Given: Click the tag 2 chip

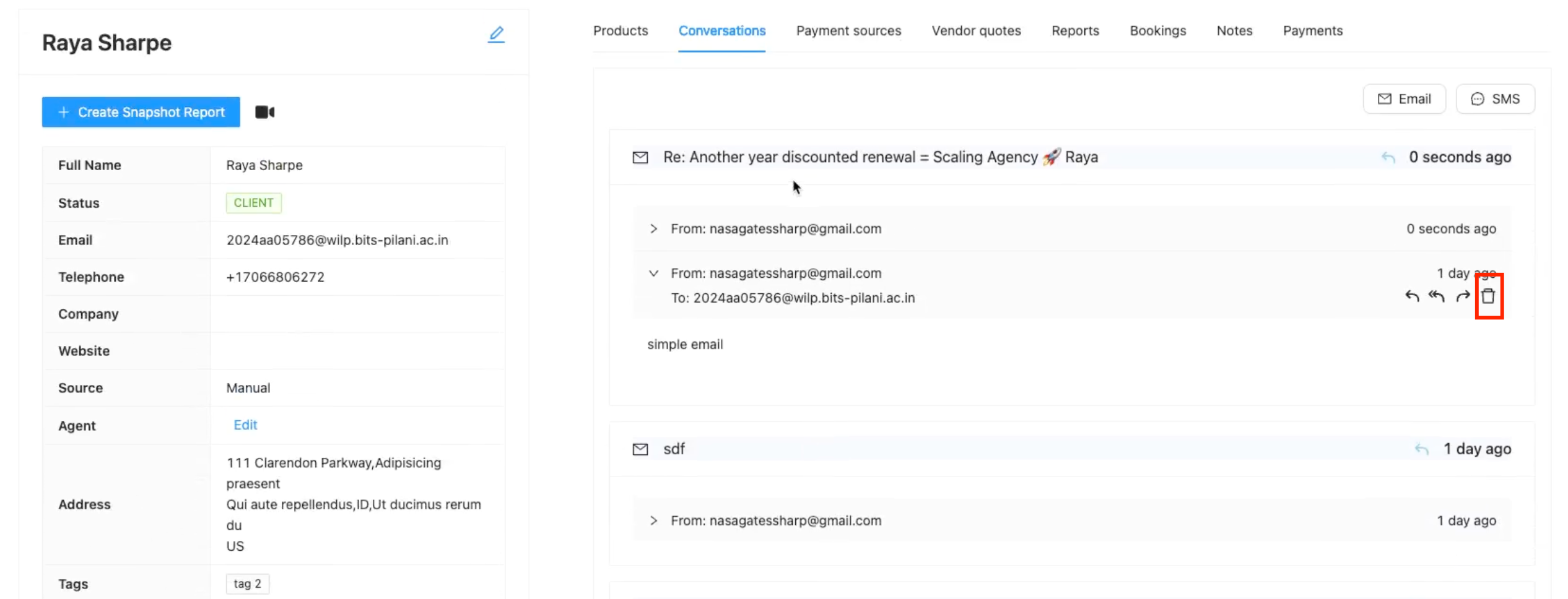Looking at the screenshot, I should (x=247, y=584).
